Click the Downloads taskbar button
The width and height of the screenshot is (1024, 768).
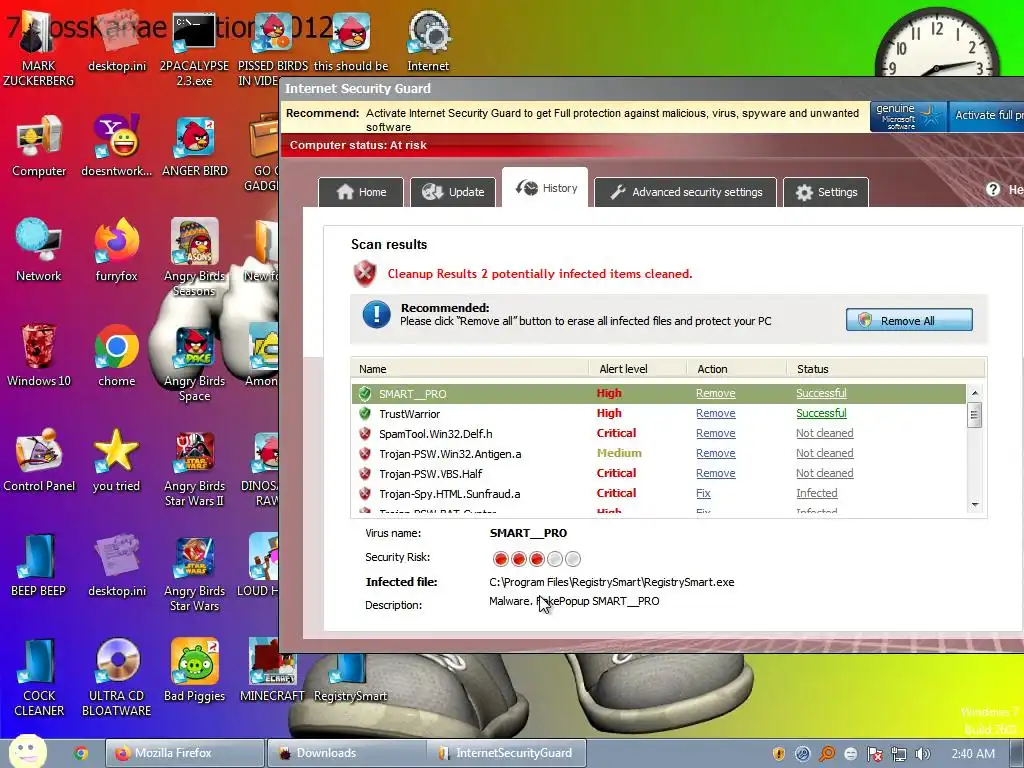[x=347, y=753]
